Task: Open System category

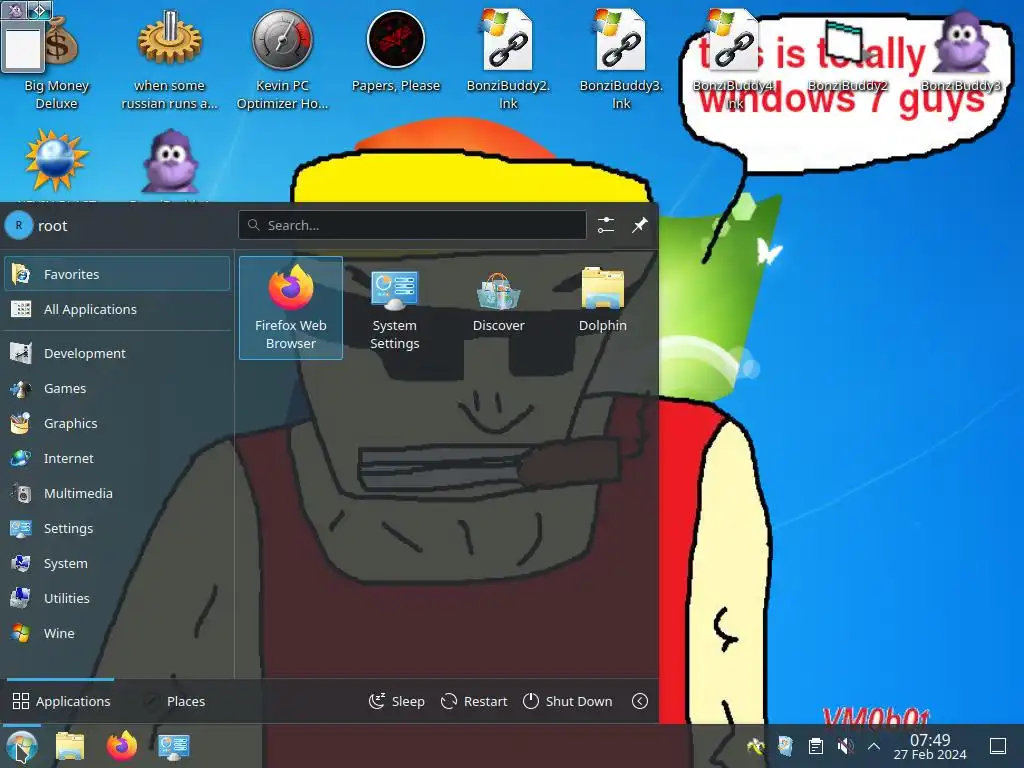Action: (x=117, y=564)
